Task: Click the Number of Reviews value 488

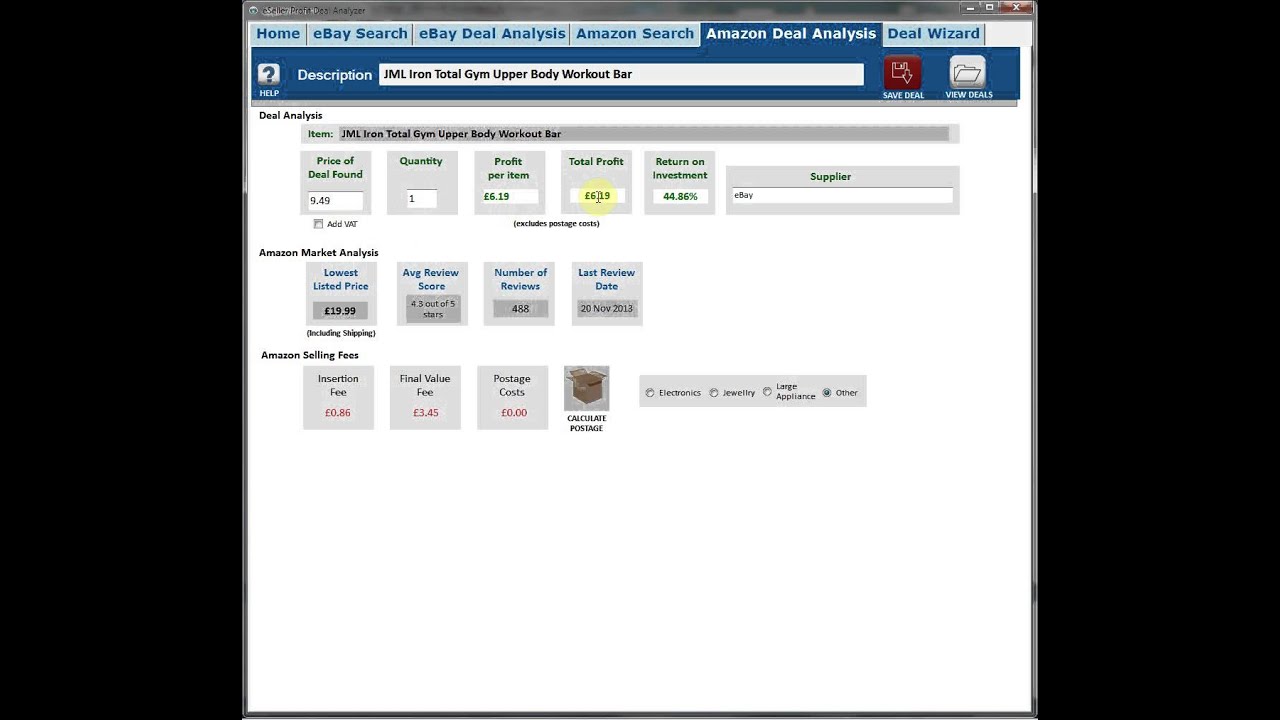Action: coord(520,309)
